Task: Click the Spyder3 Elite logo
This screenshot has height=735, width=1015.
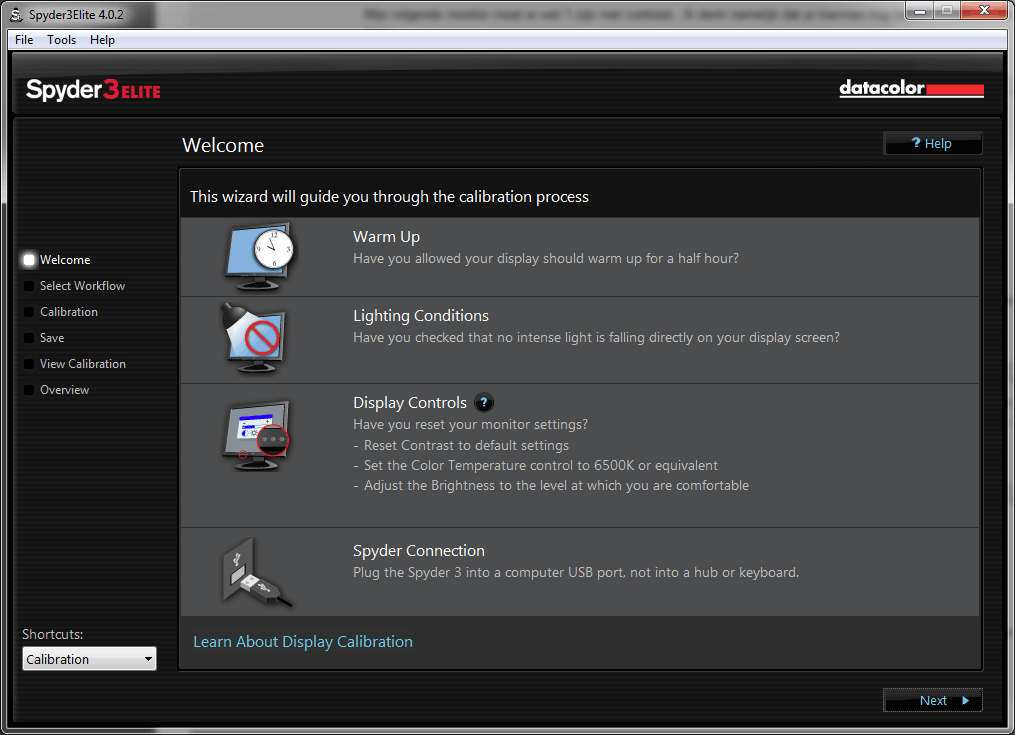Action: tap(93, 89)
